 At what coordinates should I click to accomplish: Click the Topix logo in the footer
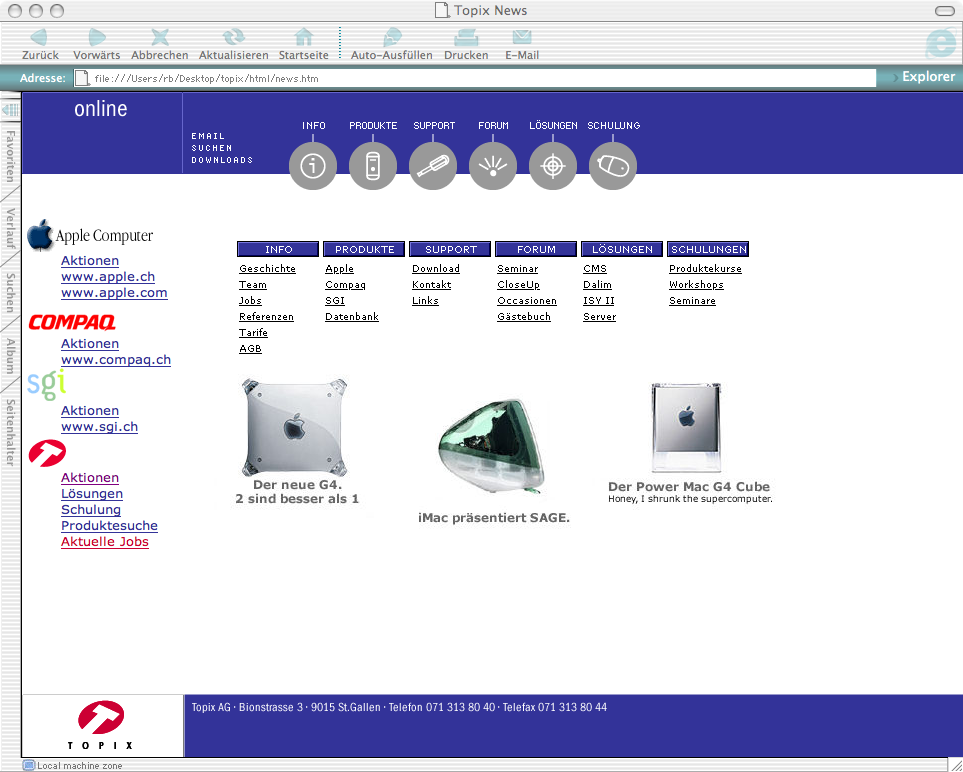coord(101,725)
